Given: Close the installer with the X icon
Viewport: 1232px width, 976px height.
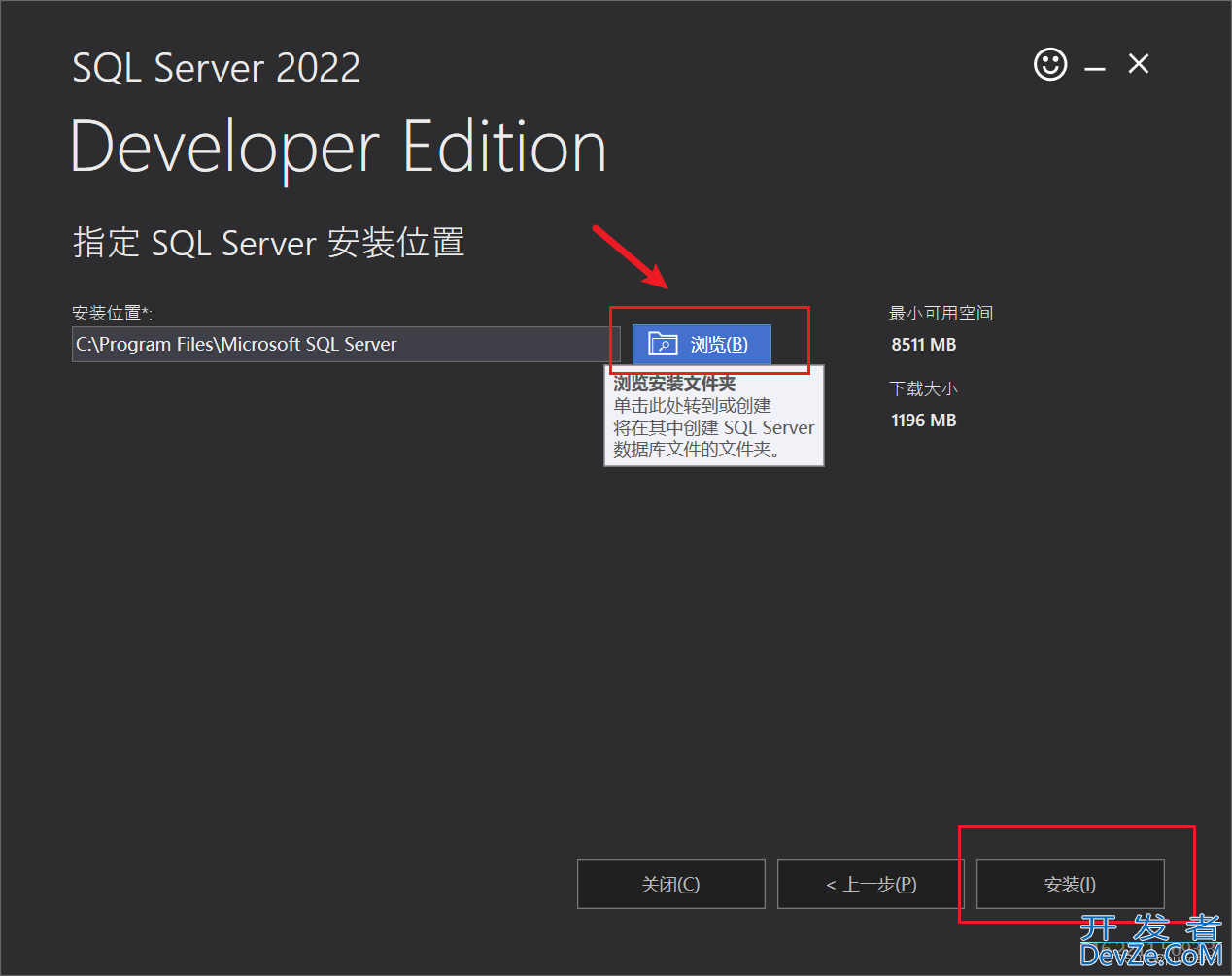Looking at the screenshot, I should (1139, 64).
